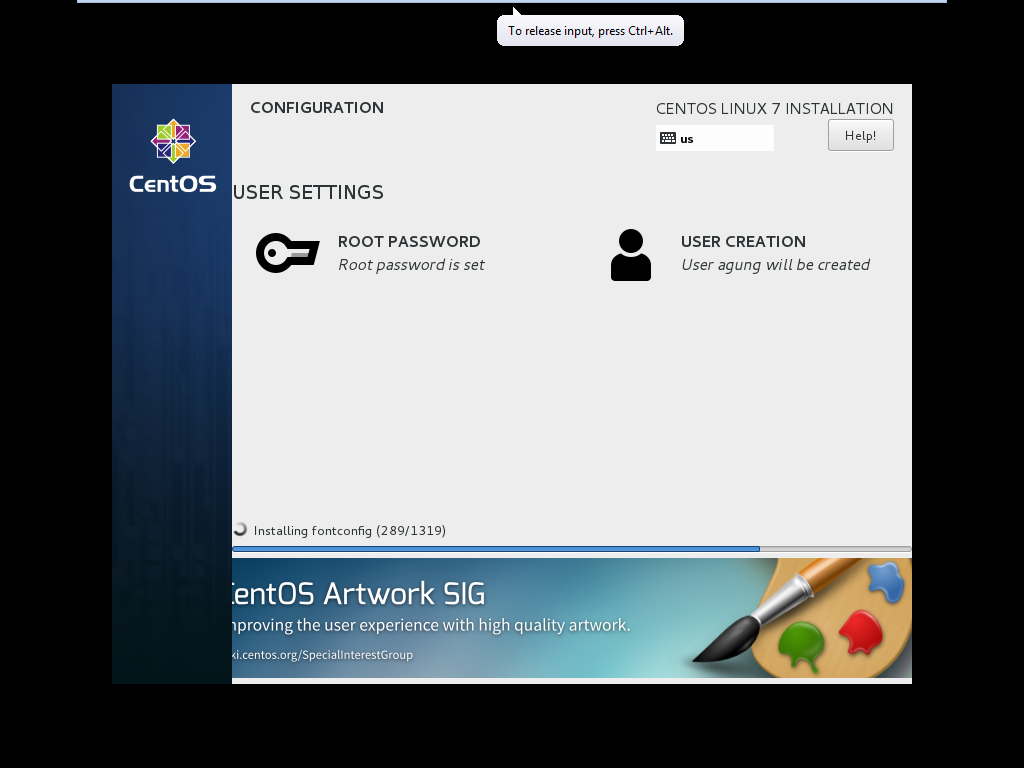Click the CONFIGURATION title text
Image resolution: width=1024 pixels, height=768 pixels.
(x=317, y=108)
